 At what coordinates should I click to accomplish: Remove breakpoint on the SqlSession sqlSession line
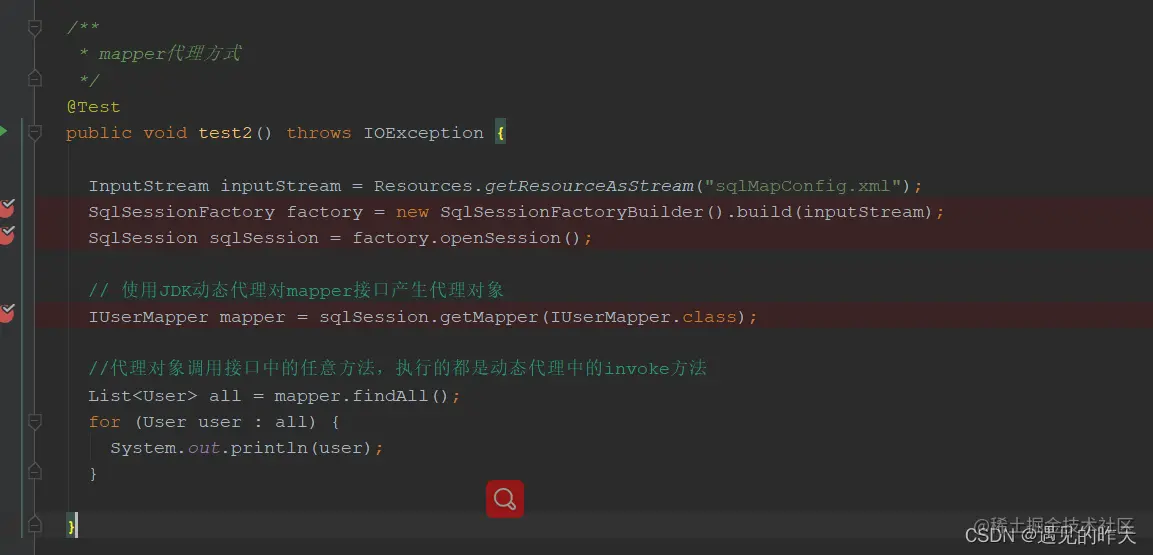pyautogui.click(x=7, y=234)
